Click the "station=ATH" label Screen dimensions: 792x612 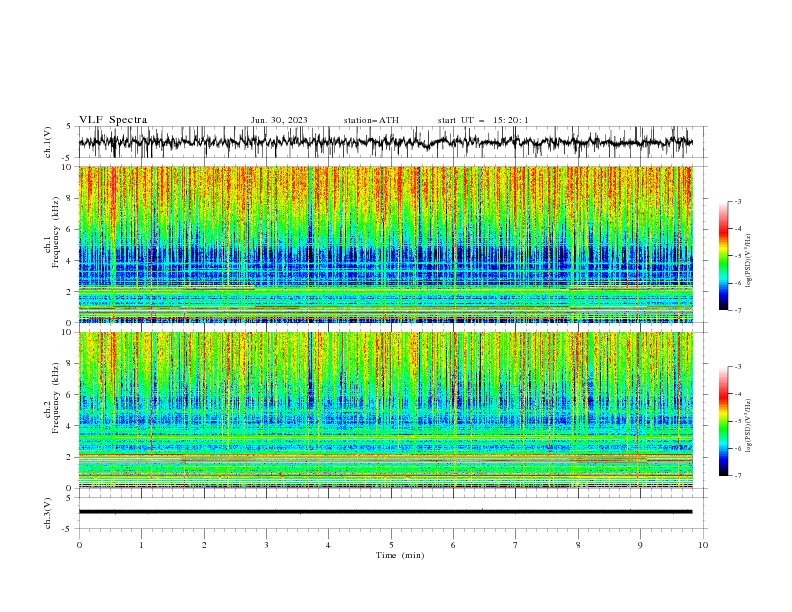pos(371,120)
